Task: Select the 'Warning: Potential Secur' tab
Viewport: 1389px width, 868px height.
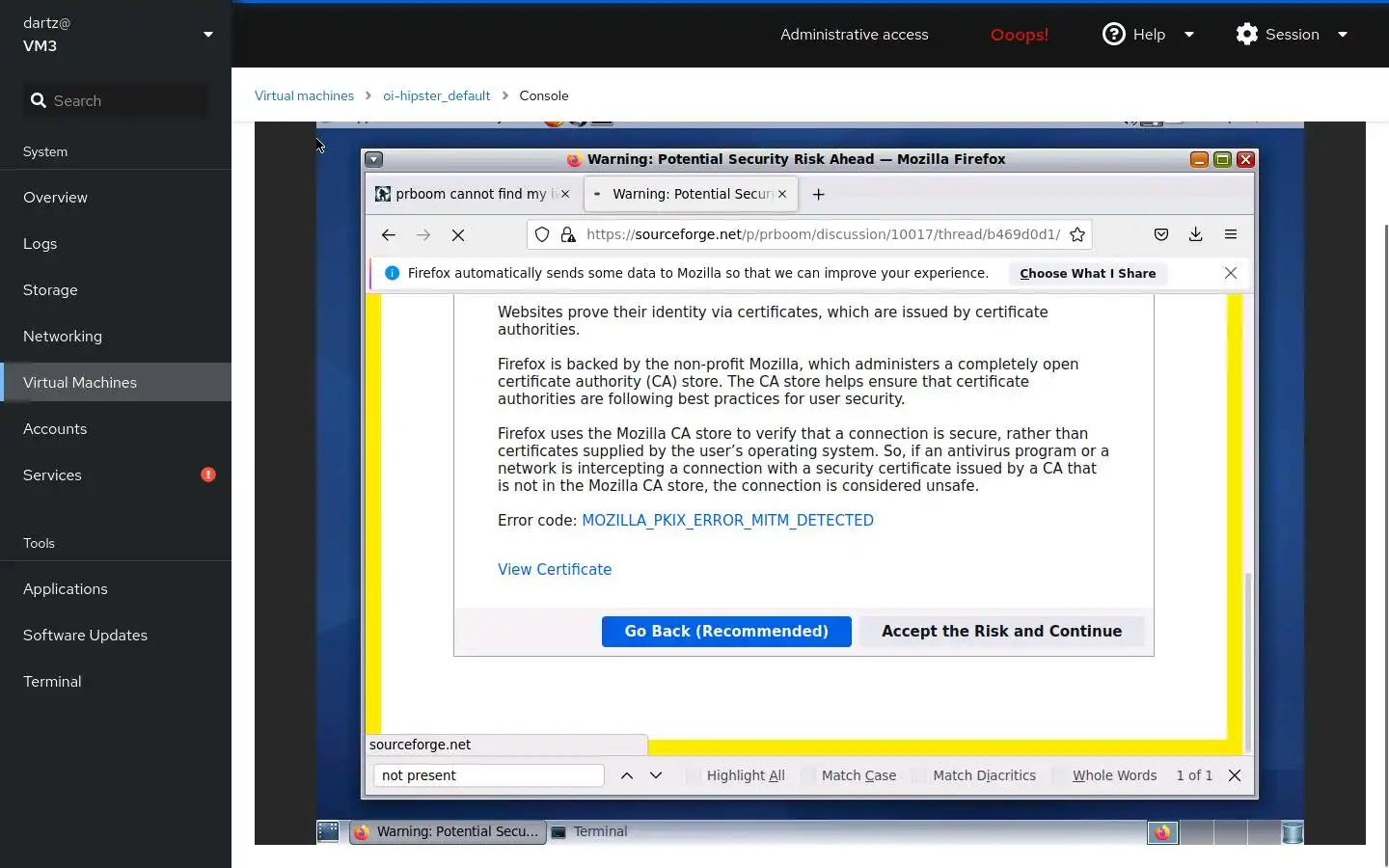Action: [690, 194]
